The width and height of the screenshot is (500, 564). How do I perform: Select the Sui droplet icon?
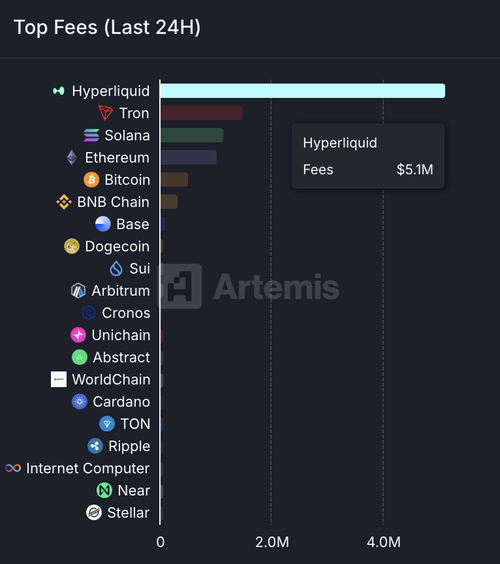pos(116,268)
